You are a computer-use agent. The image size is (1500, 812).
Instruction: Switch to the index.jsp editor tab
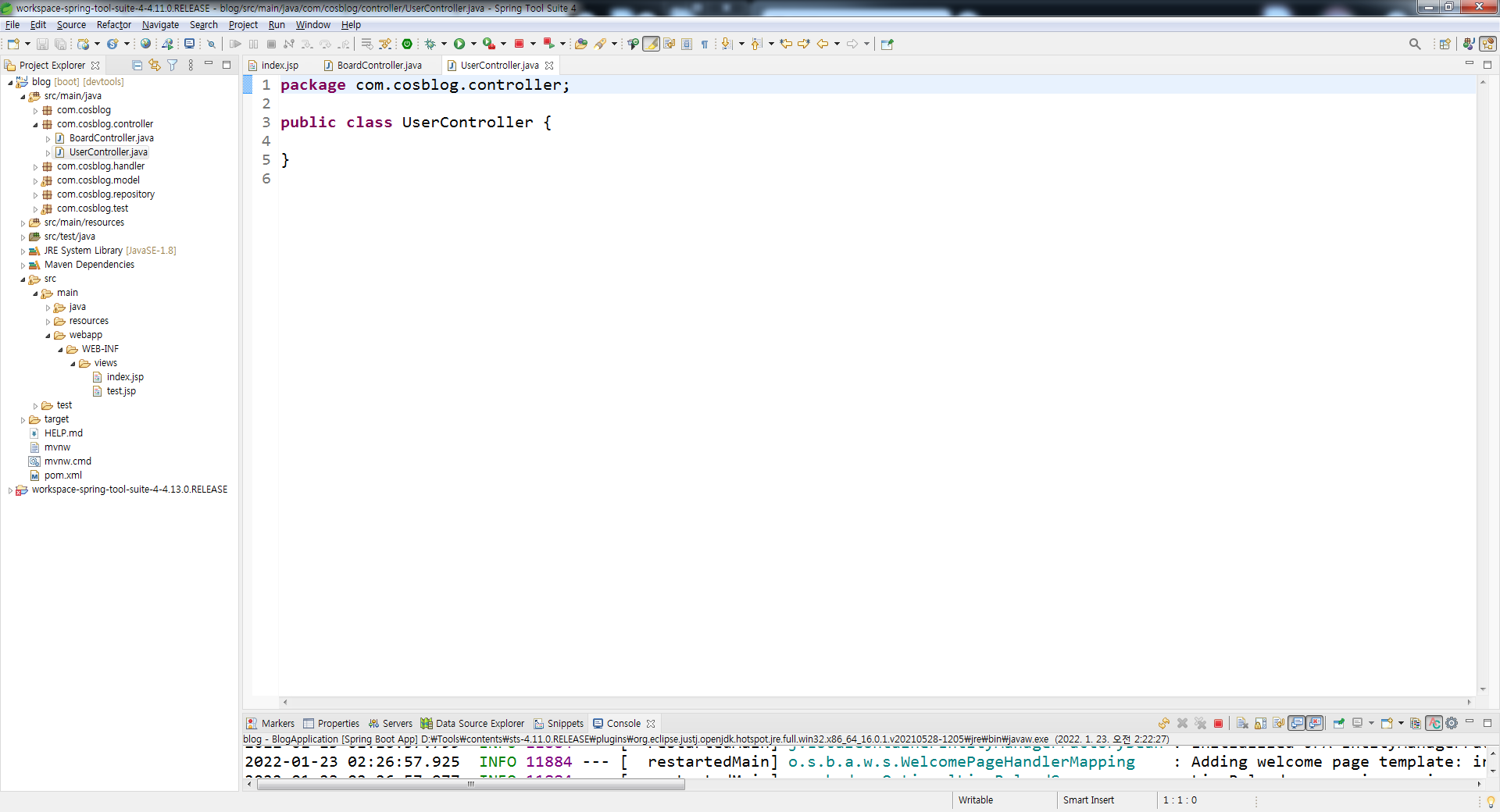tap(280, 66)
